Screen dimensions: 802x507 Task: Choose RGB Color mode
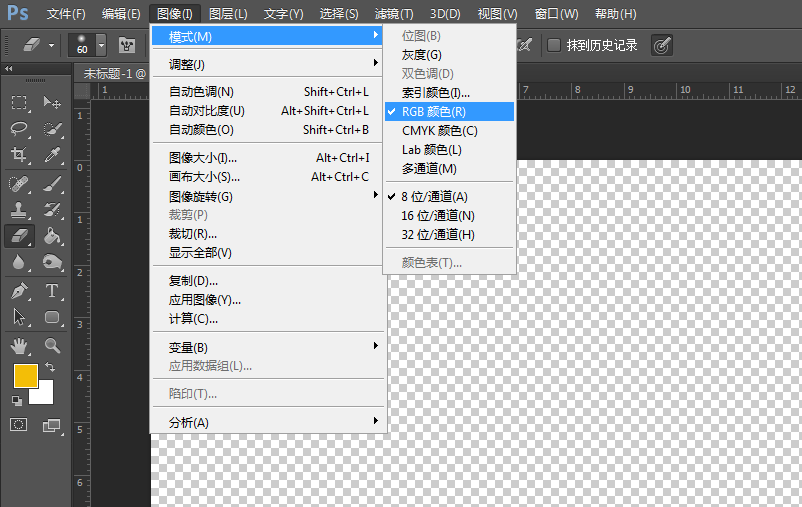pyautogui.click(x=449, y=112)
